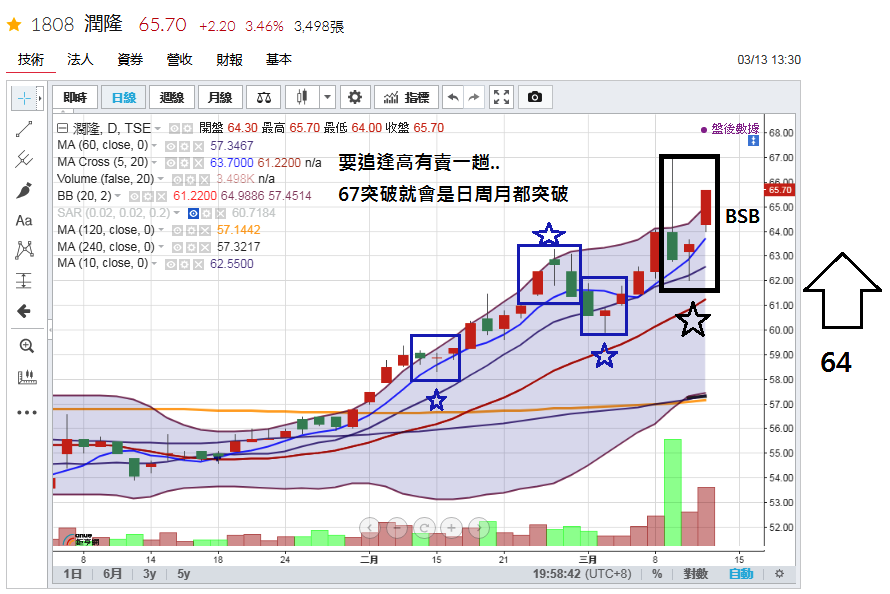Screen dimensions: 890x594
Task: Switch to the 財報 tab
Action: tap(229, 59)
